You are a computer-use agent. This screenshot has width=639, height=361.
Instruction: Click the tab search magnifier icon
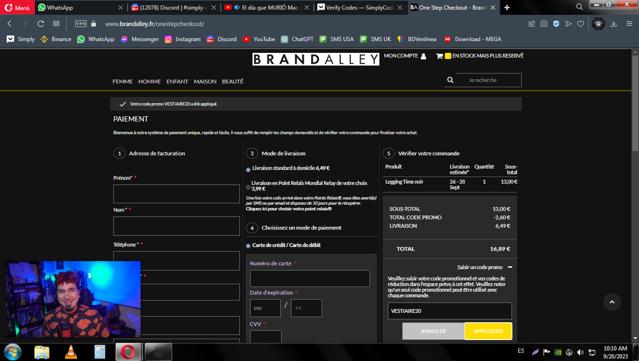click(579, 7)
